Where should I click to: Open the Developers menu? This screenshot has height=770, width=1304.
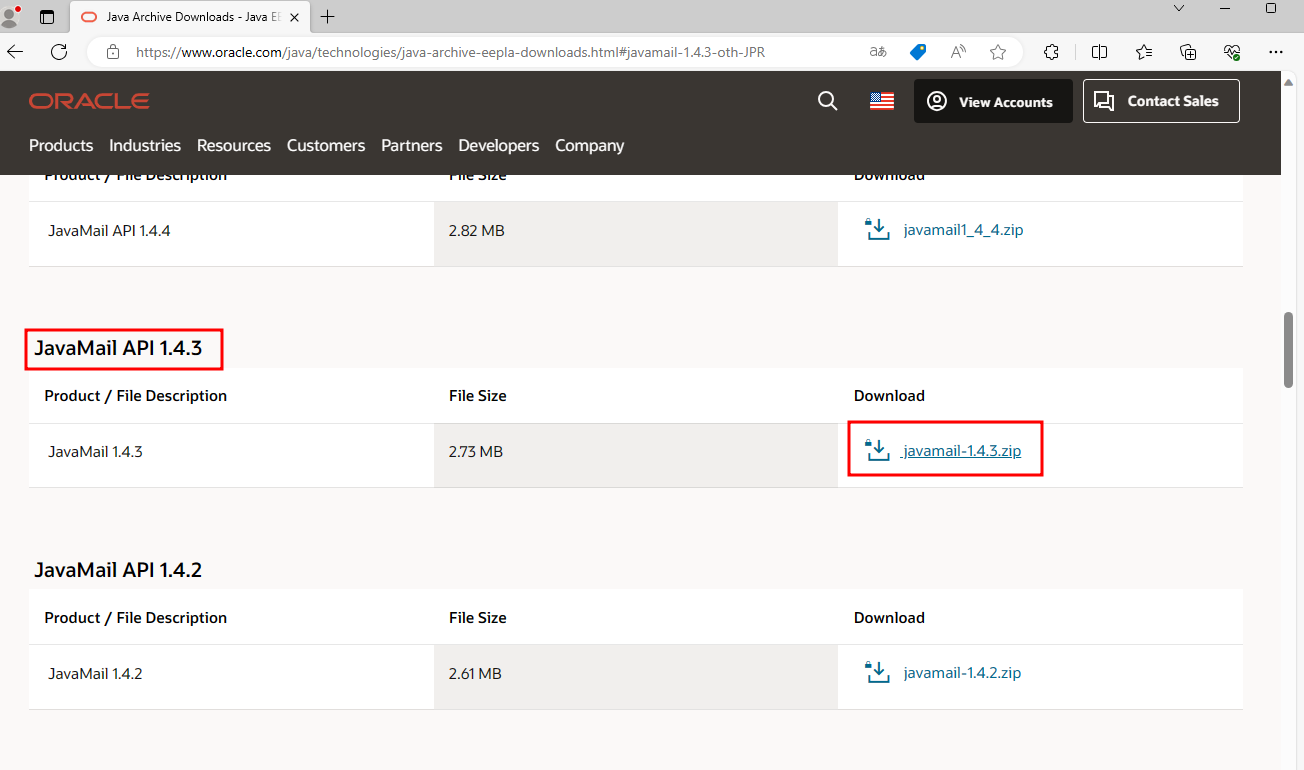tap(499, 145)
